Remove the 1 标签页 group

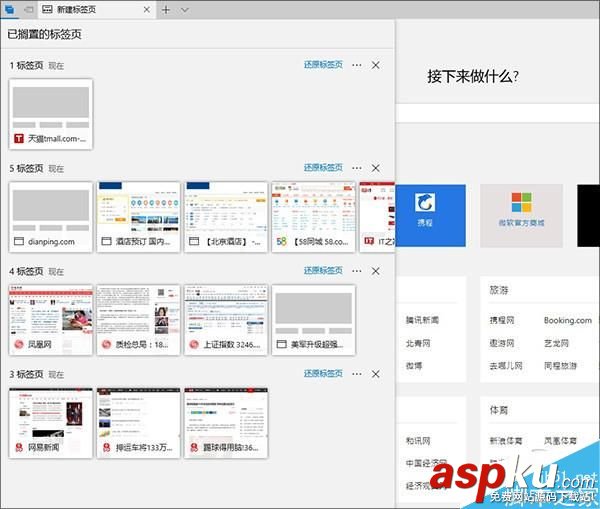(x=376, y=65)
